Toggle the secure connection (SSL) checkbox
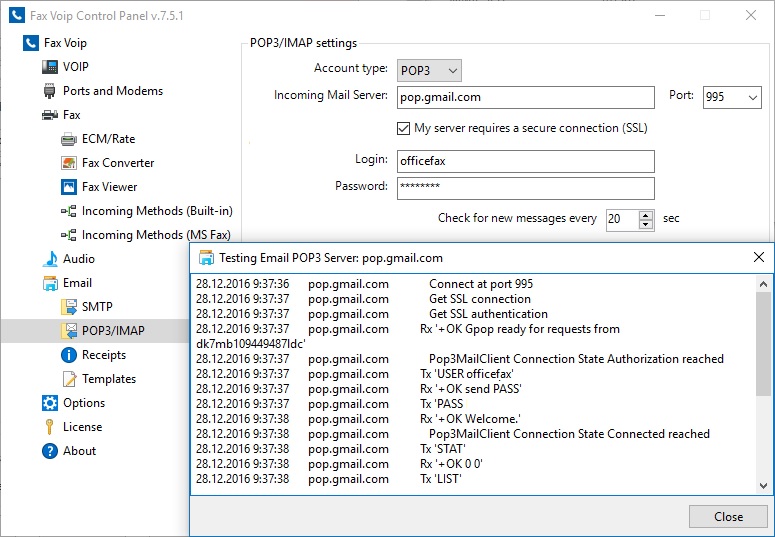Screen dimensions: 775x537 (x=404, y=128)
